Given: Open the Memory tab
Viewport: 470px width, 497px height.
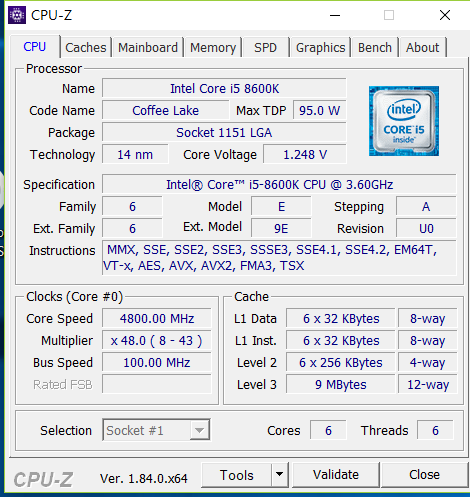Looking at the screenshot, I should (x=213, y=47).
